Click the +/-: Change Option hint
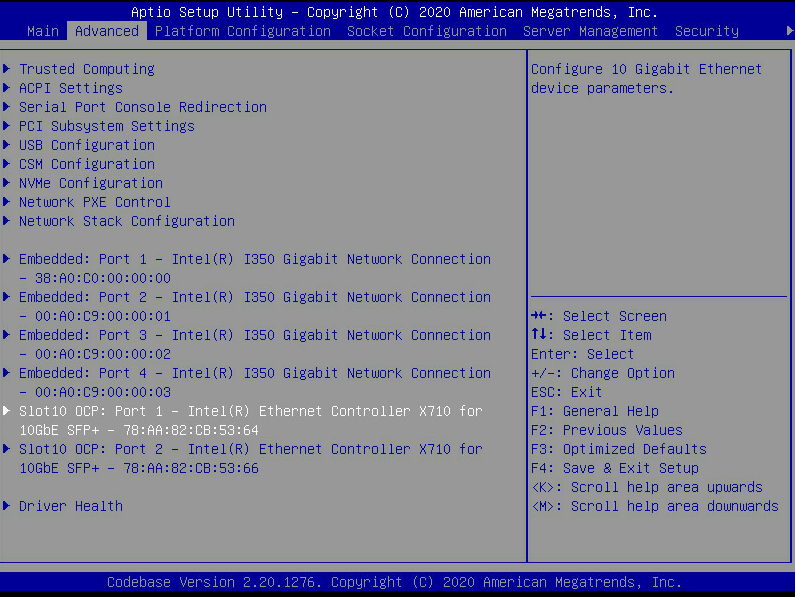The width and height of the screenshot is (796, 597). pos(603,373)
